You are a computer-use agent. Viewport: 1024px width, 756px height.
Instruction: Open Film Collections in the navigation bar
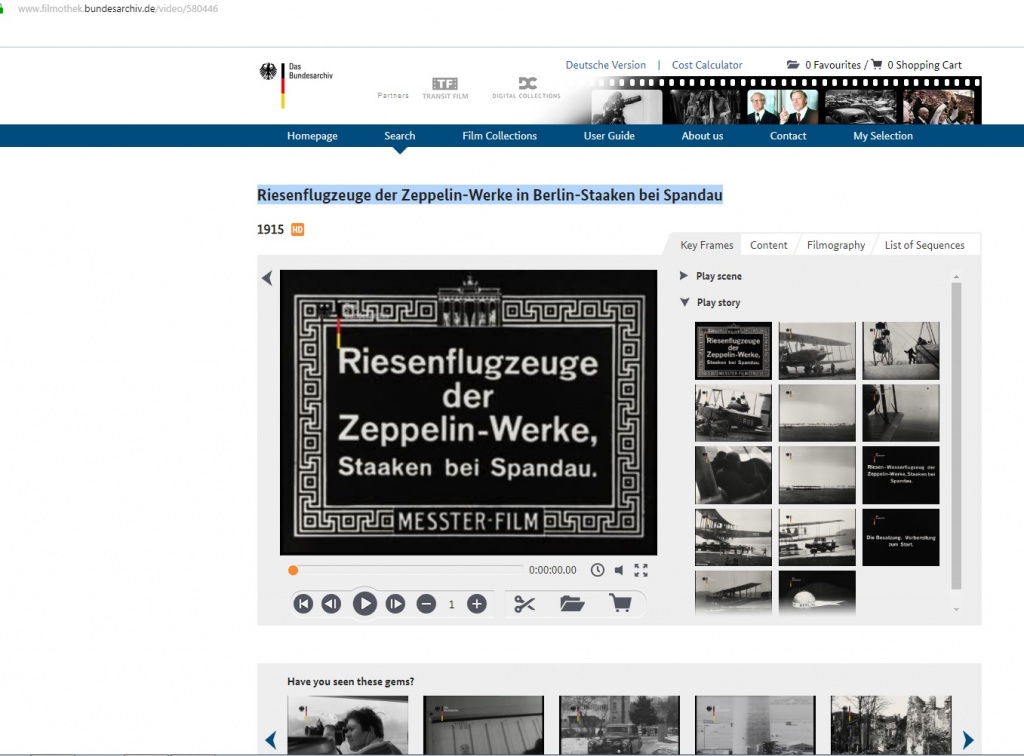(500, 136)
